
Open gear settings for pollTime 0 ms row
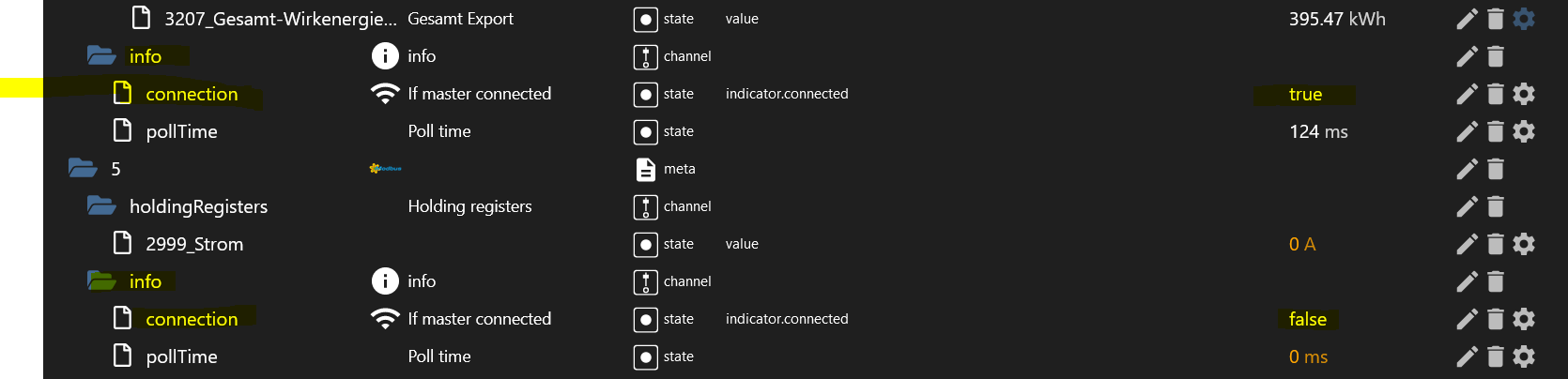pyautogui.click(x=1524, y=356)
